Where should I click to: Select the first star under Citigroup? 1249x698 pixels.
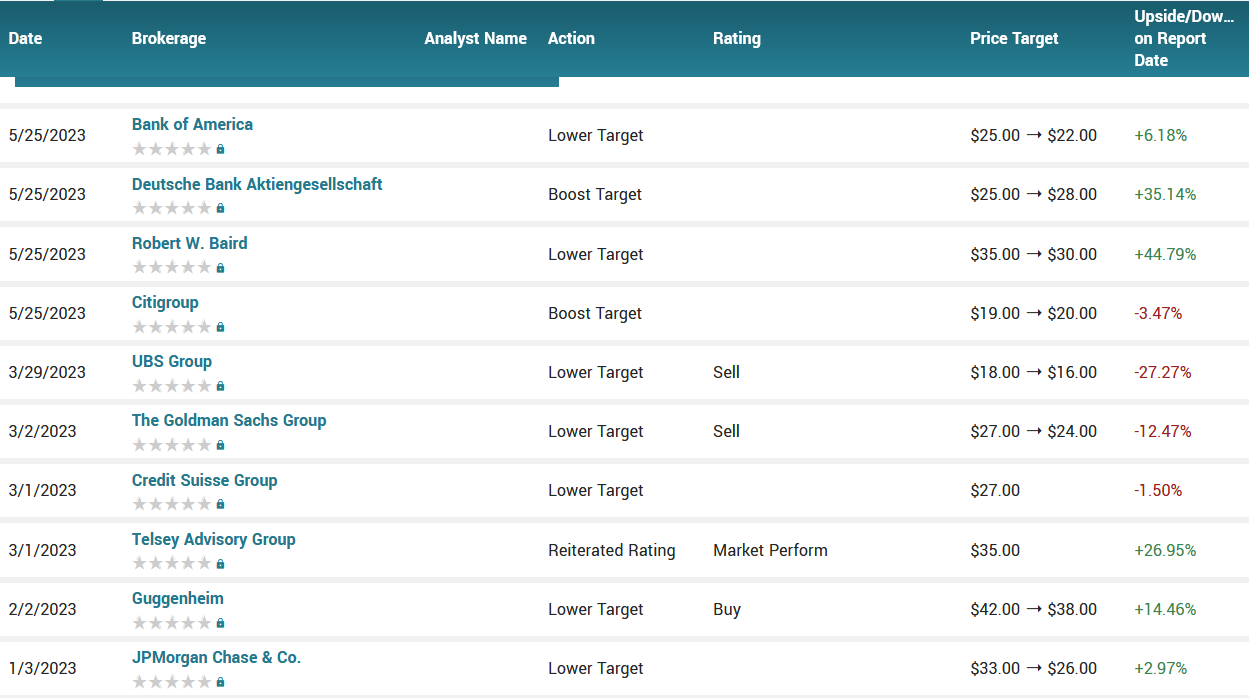click(137, 326)
